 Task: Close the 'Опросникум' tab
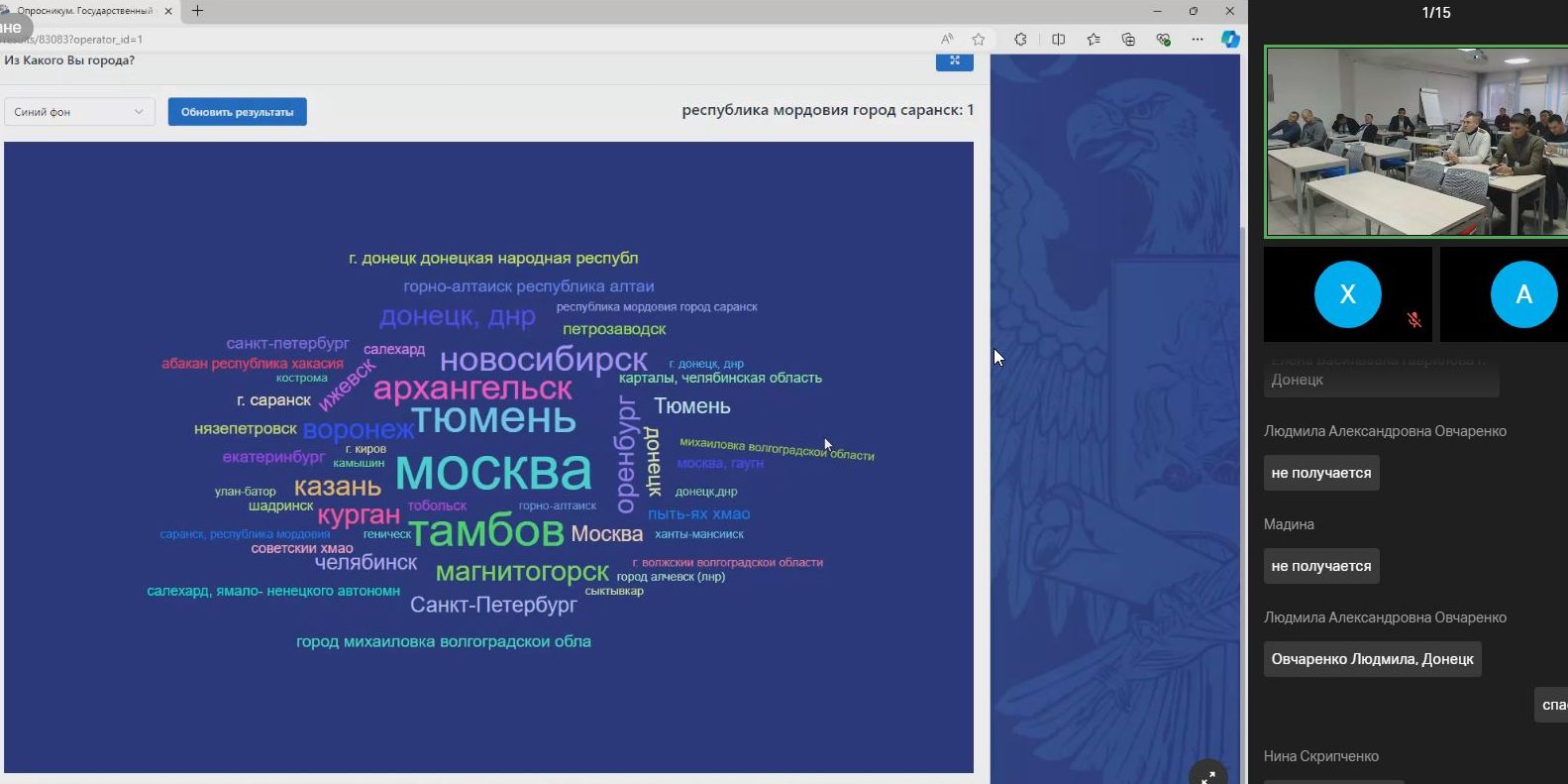pyautogui.click(x=167, y=11)
